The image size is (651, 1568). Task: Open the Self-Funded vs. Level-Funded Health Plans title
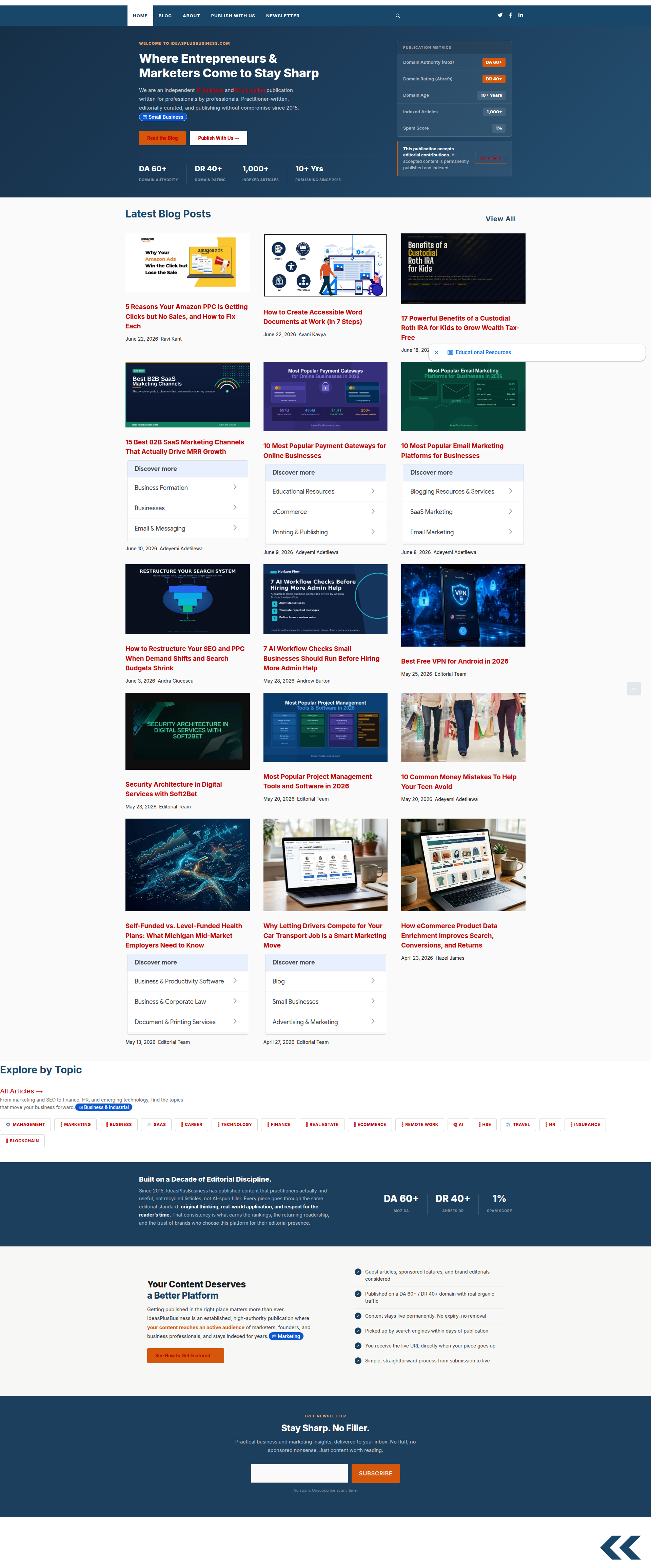tap(184, 936)
